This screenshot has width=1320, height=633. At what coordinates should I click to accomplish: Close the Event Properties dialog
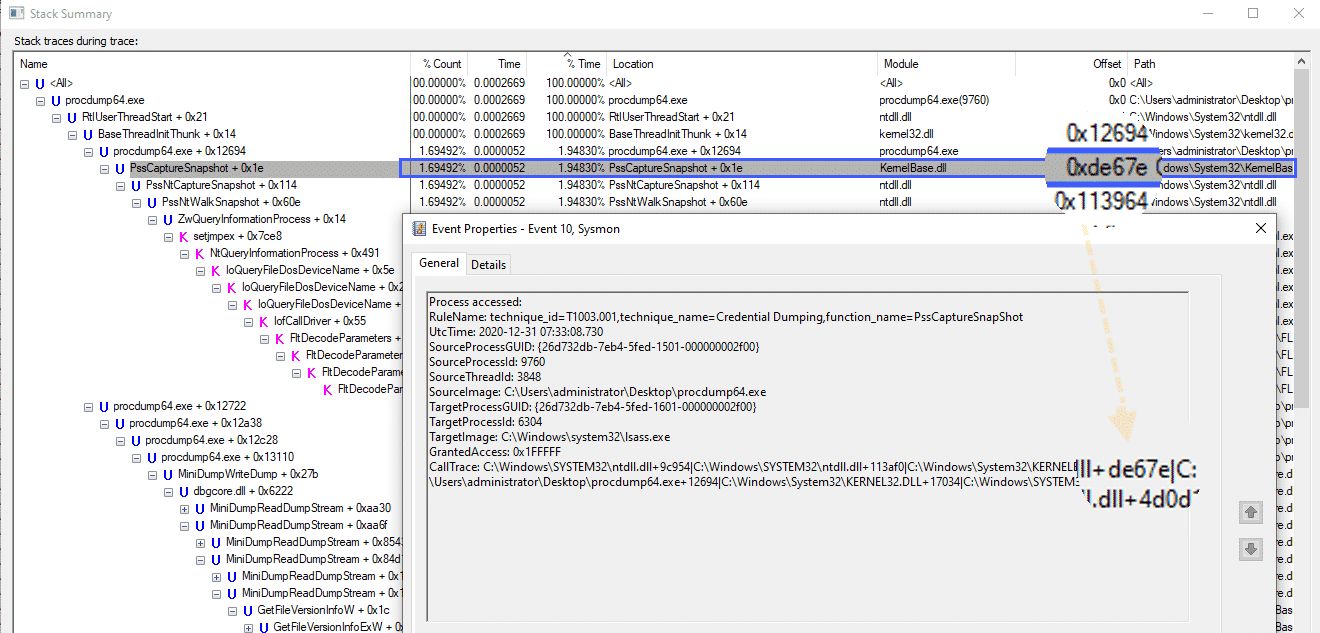1260,228
